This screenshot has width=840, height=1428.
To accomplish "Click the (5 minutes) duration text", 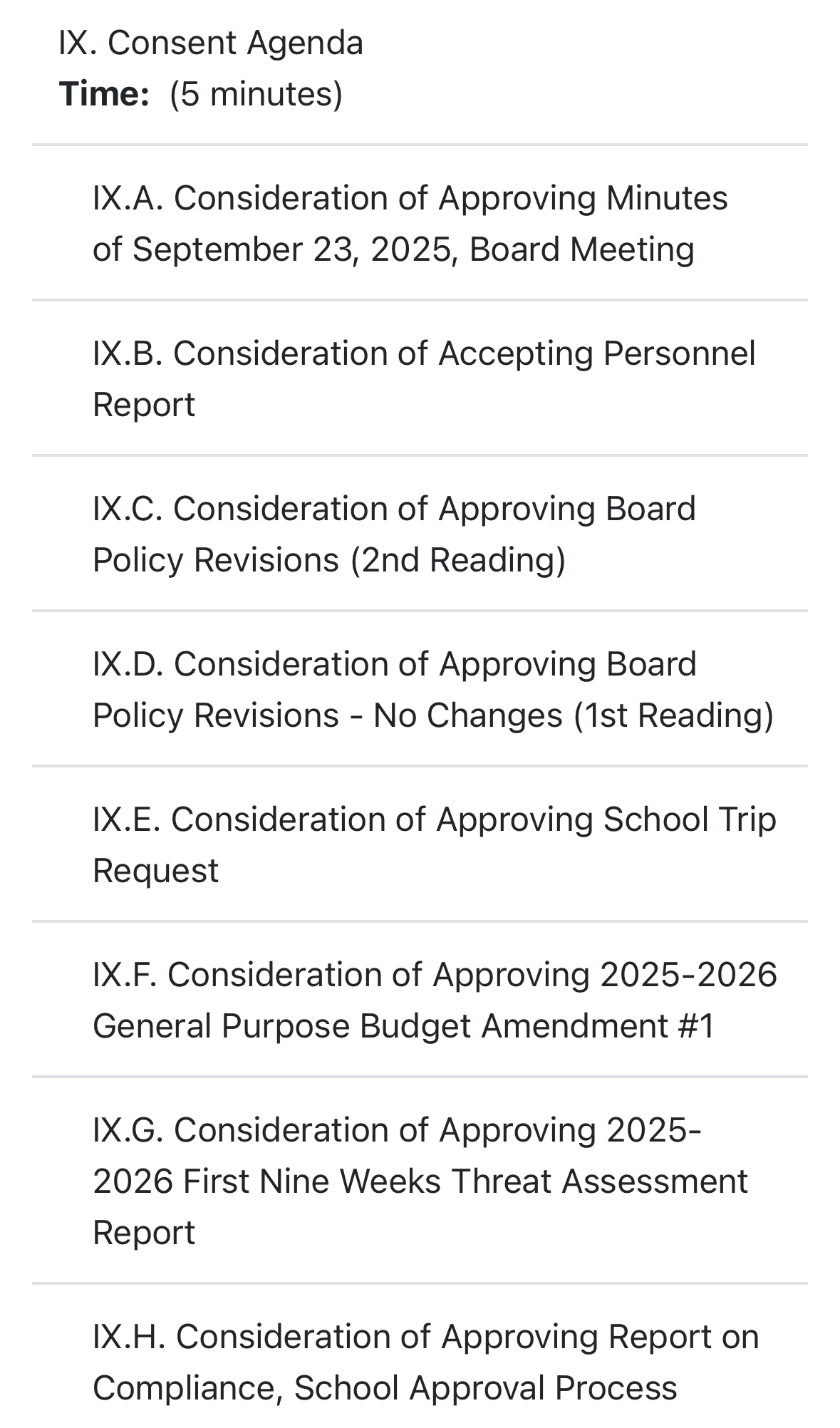I will pyautogui.click(x=256, y=94).
